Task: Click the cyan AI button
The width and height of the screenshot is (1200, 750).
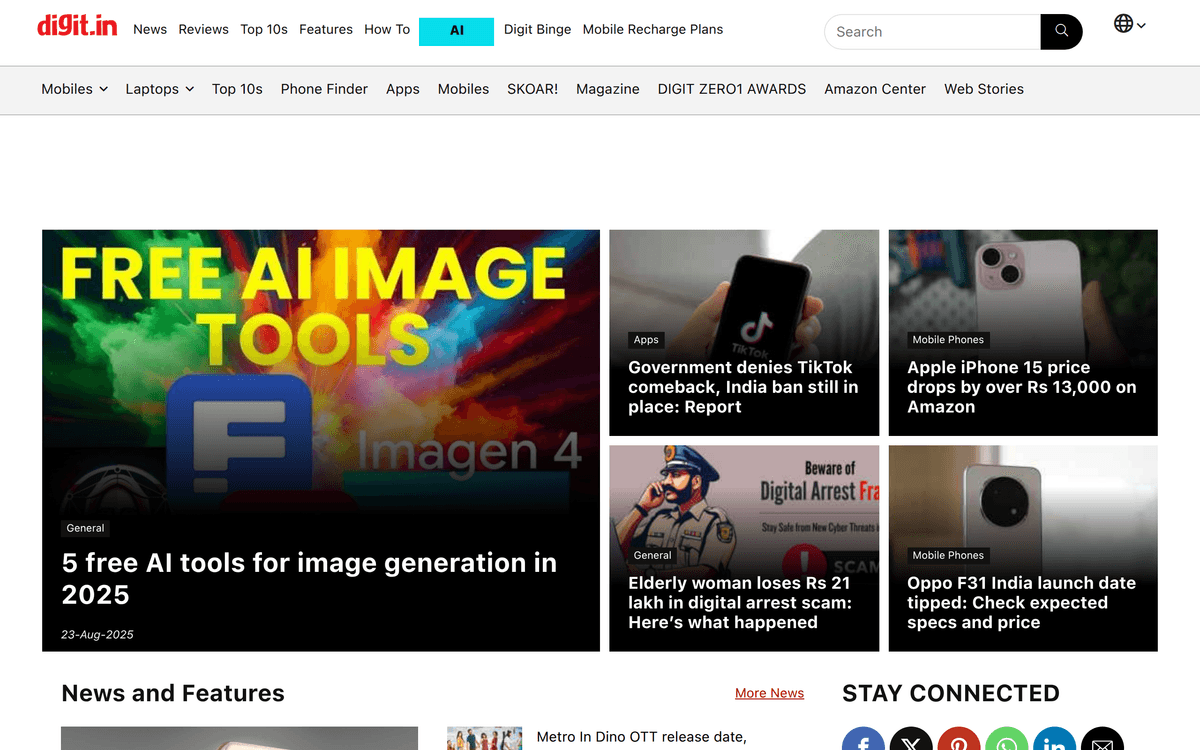Action: click(456, 31)
